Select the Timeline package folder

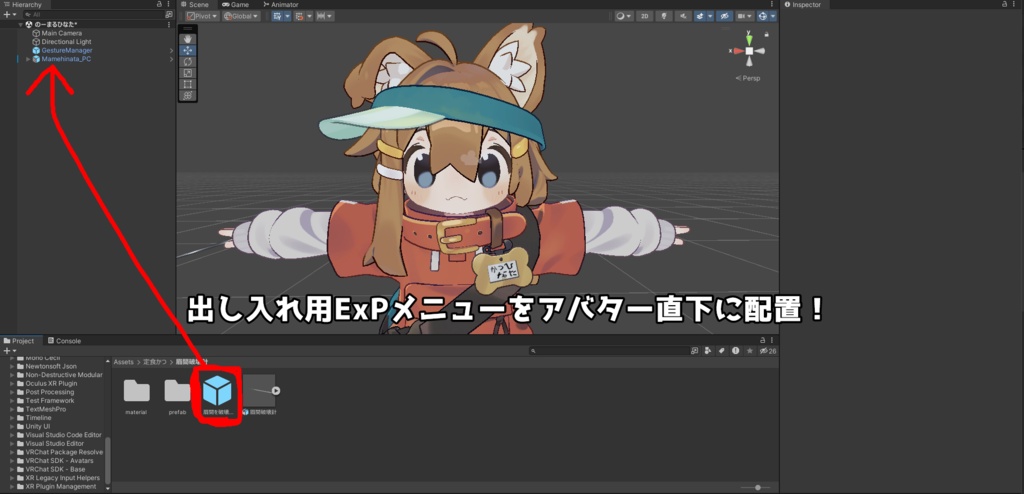coord(39,418)
